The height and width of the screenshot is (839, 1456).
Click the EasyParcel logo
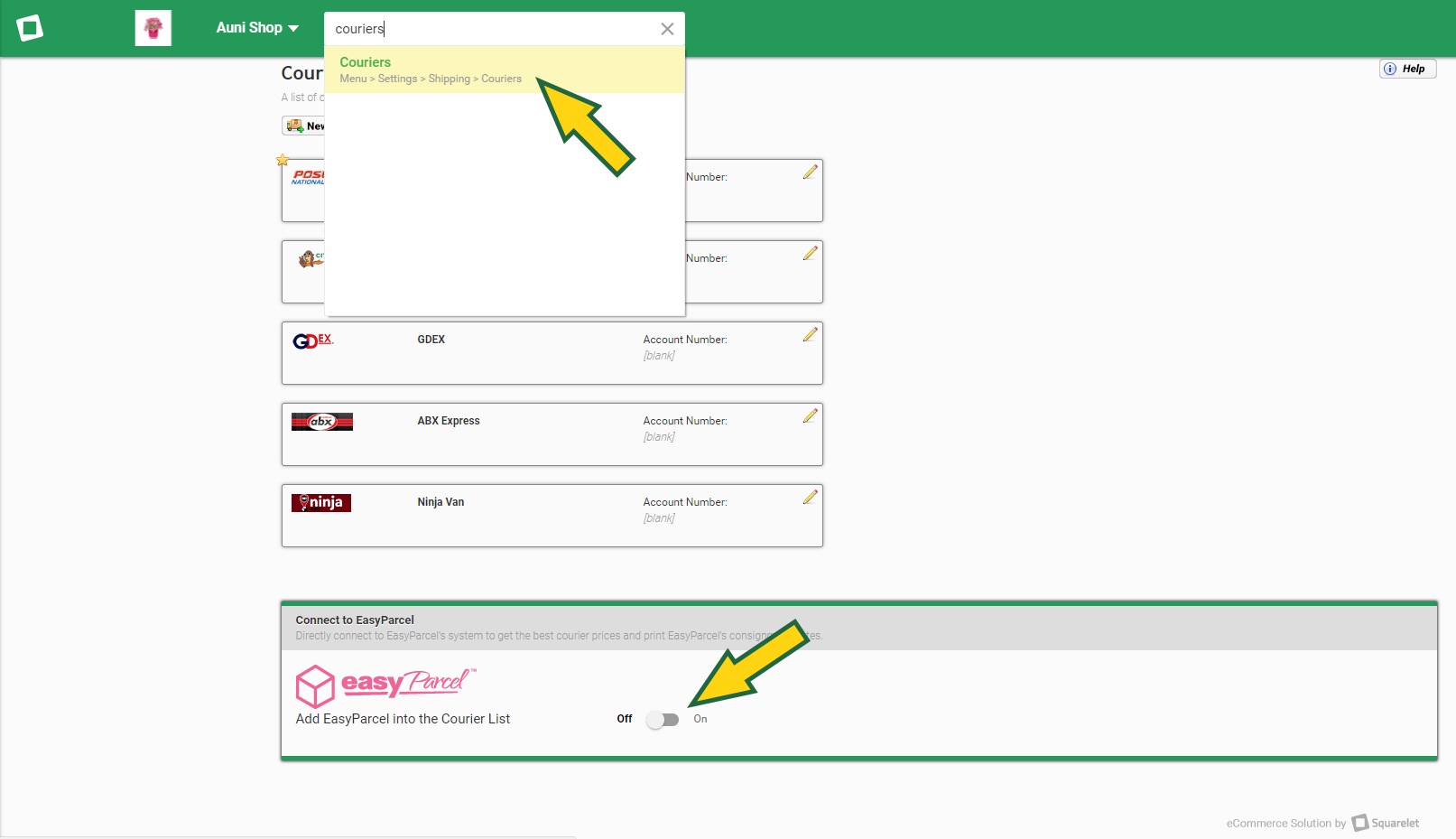(385, 685)
